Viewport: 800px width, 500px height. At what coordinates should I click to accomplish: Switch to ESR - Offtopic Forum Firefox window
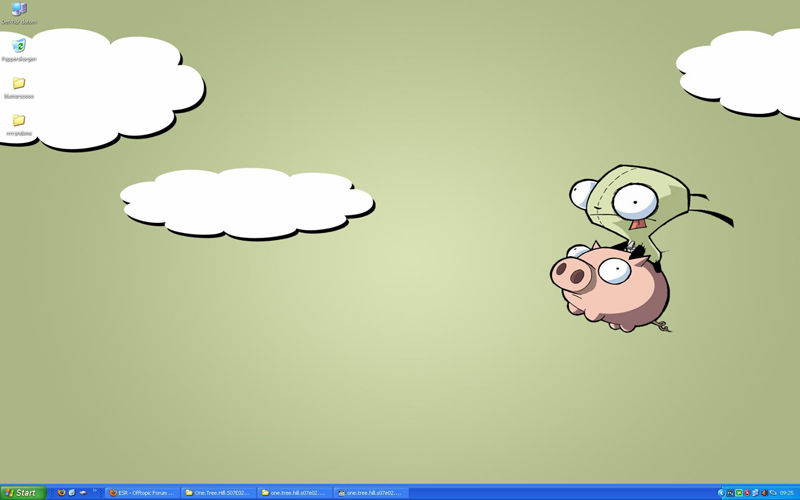click(x=142, y=493)
